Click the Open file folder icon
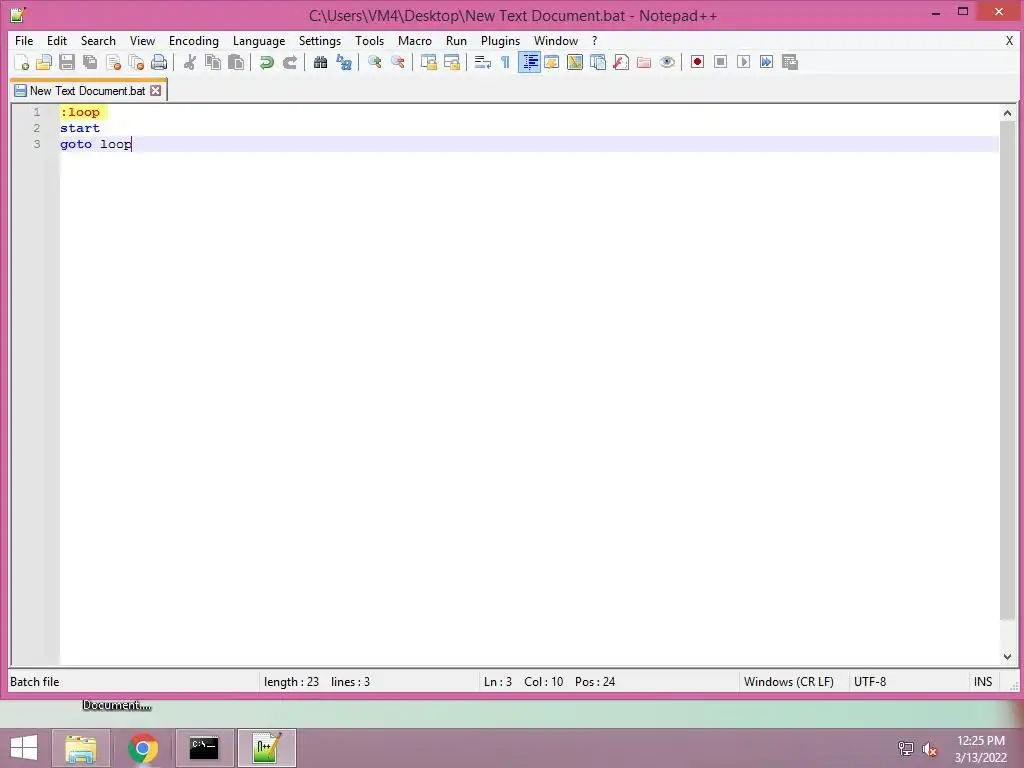This screenshot has height=768, width=1024. coord(44,62)
